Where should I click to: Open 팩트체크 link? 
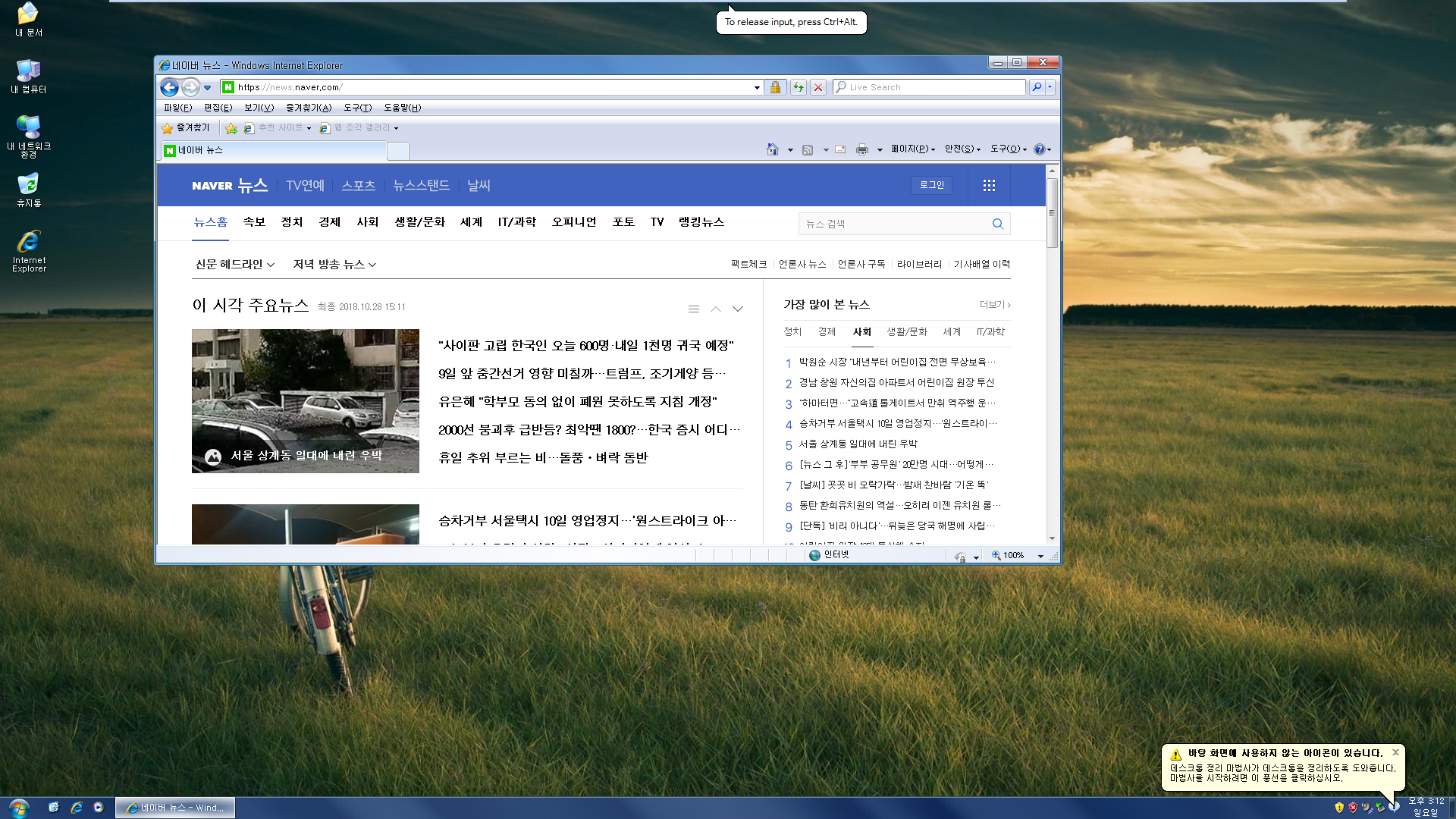pos(748,264)
